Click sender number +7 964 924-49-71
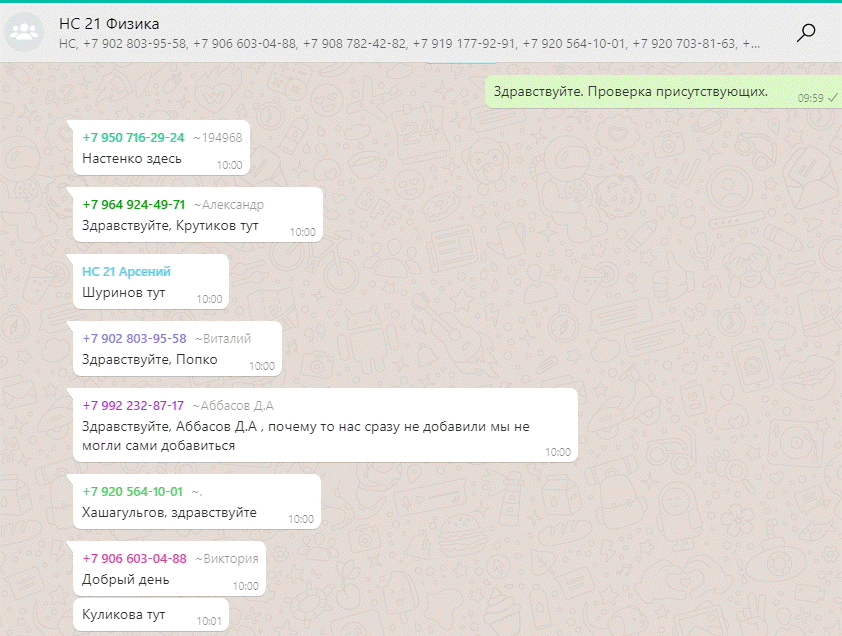 tap(134, 205)
